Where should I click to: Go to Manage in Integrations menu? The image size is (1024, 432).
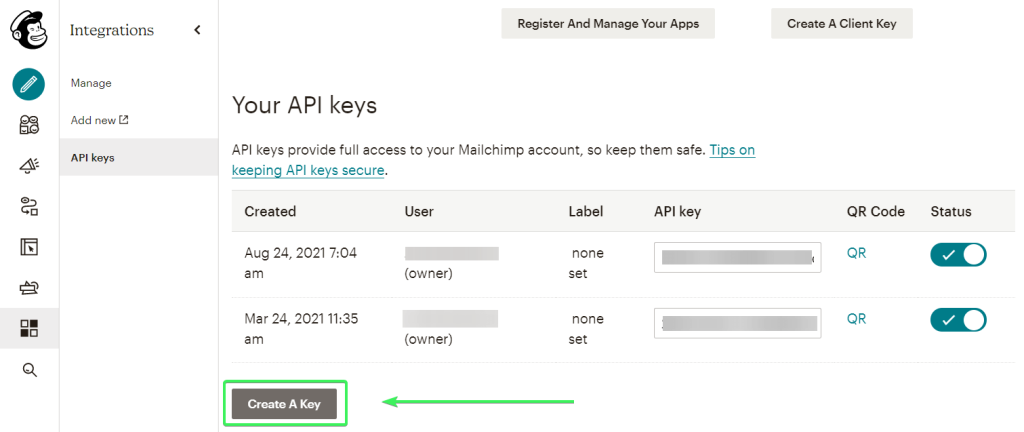91,83
